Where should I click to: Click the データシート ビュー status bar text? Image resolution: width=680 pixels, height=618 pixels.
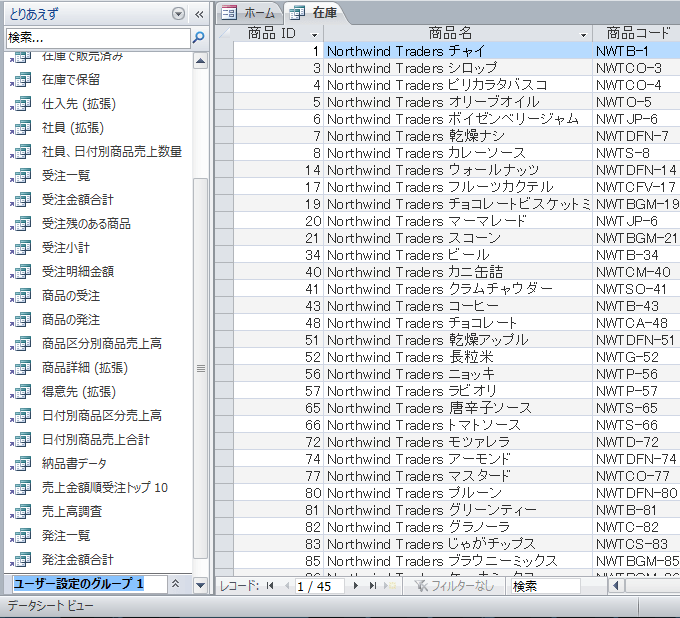pos(50,605)
